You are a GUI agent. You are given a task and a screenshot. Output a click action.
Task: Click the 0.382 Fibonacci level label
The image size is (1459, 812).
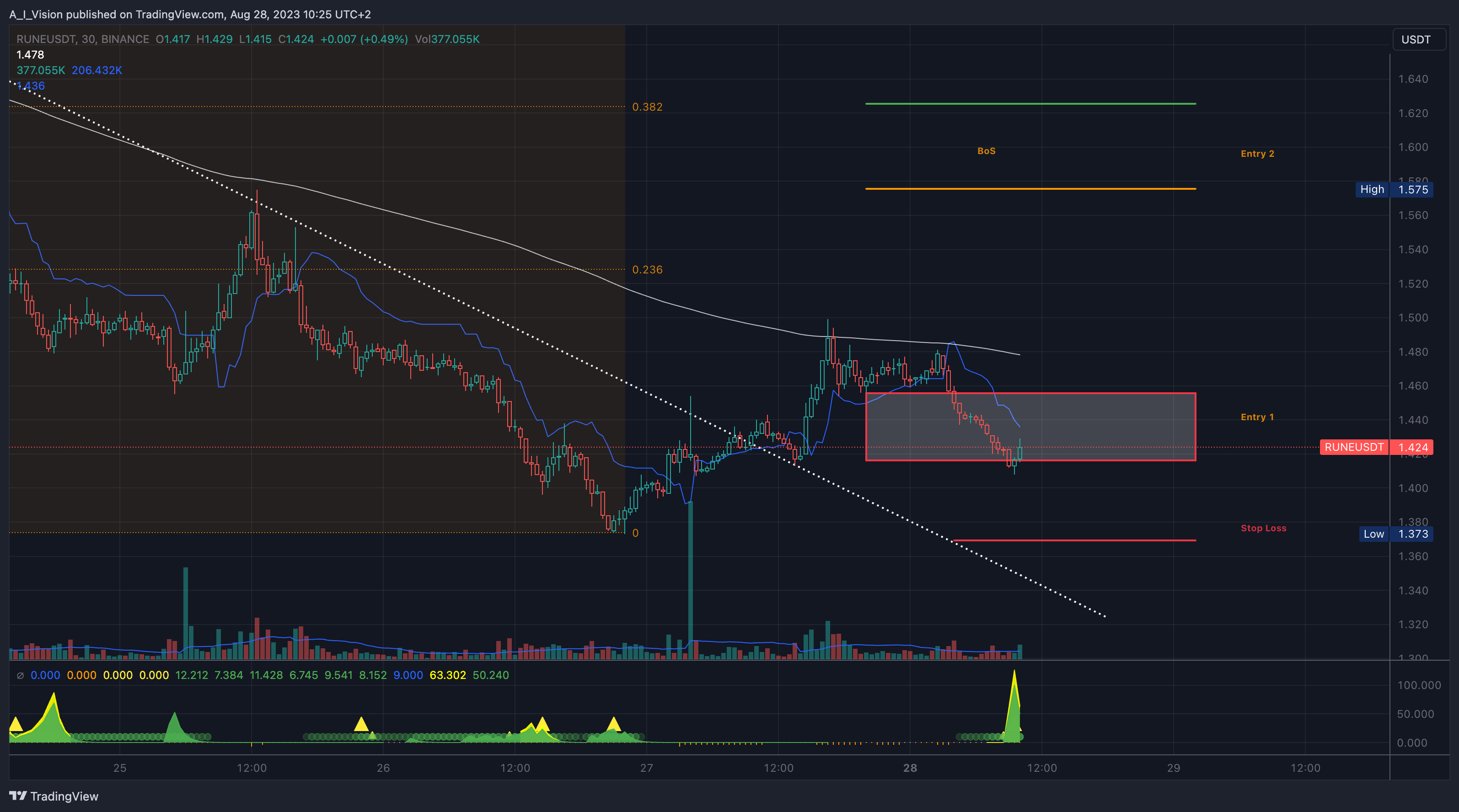pos(647,107)
